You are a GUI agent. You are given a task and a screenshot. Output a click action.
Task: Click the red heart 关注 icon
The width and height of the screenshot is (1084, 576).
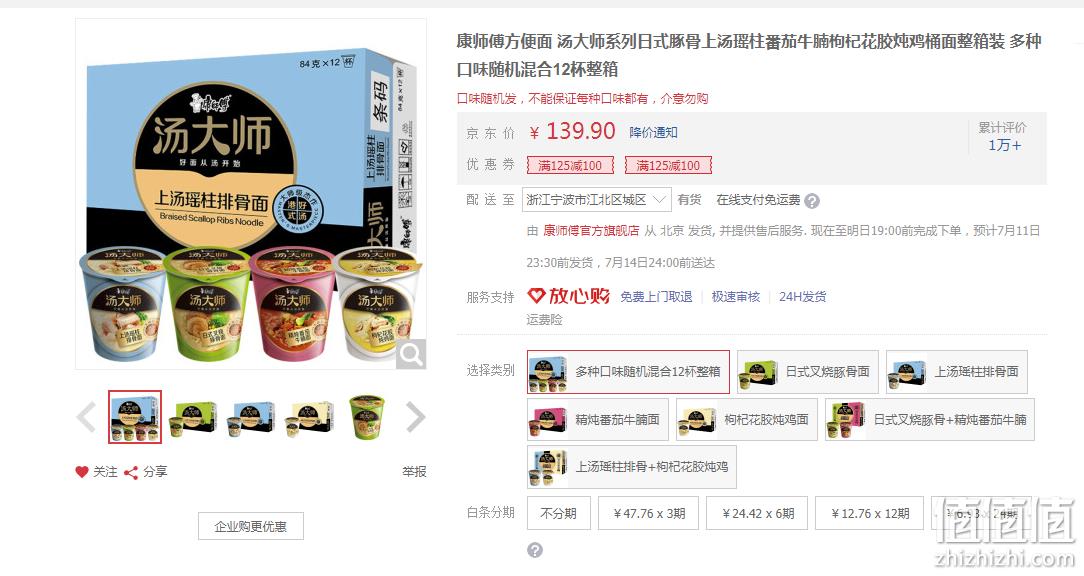(x=82, y=472)
